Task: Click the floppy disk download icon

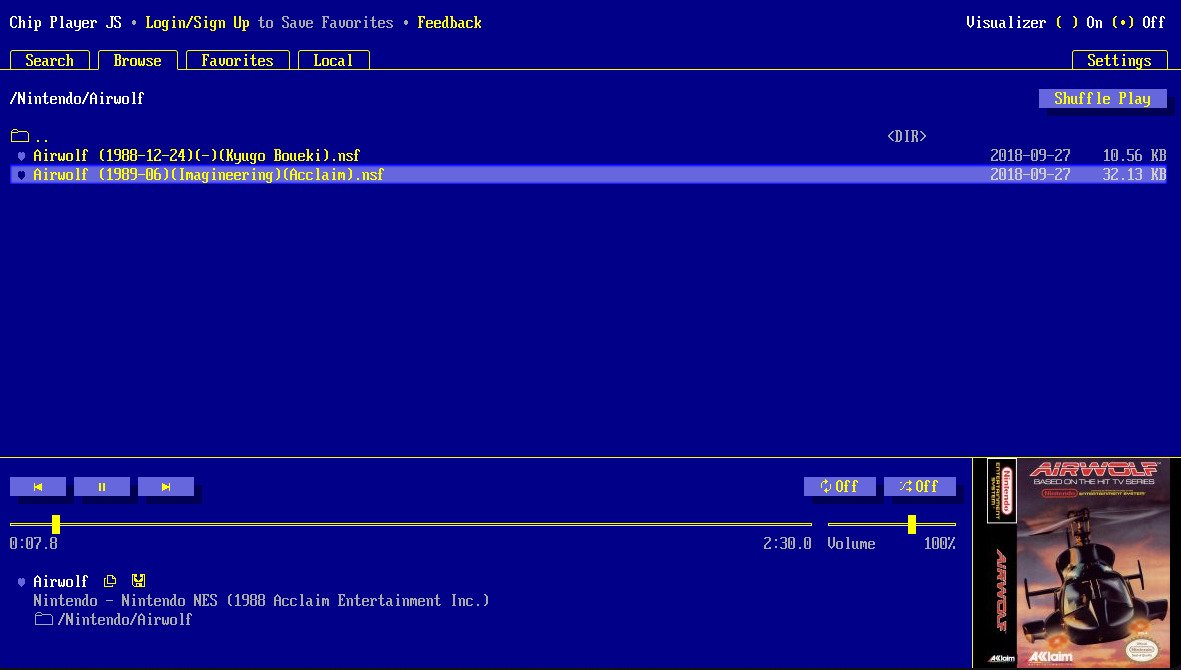Action: (x=139, y=581)
